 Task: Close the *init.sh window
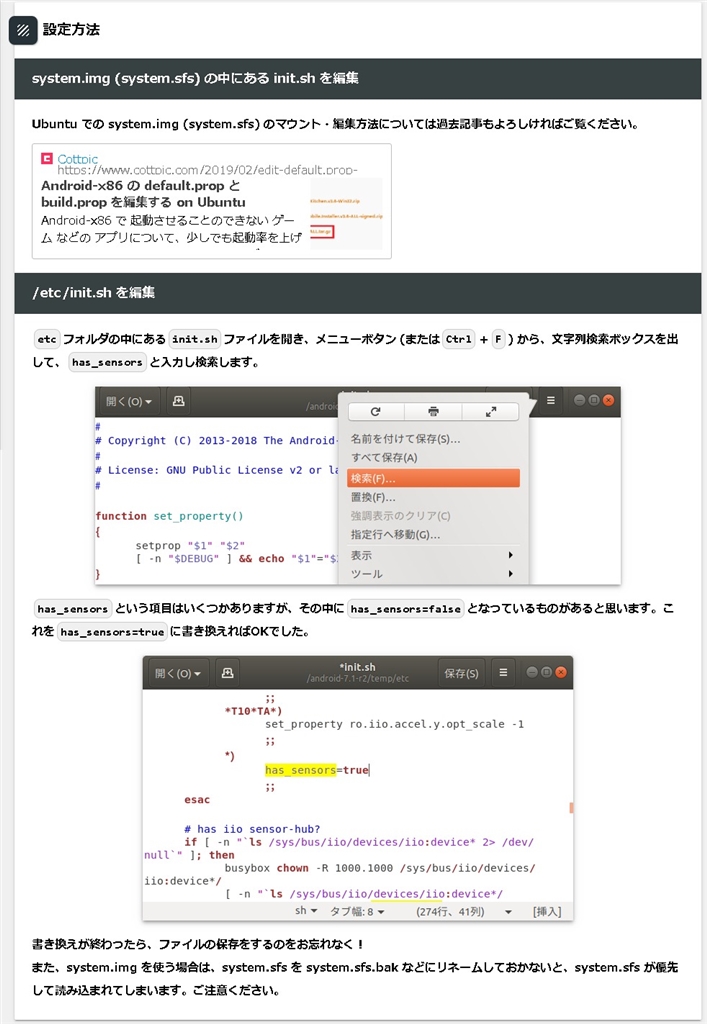click(561, 672)
